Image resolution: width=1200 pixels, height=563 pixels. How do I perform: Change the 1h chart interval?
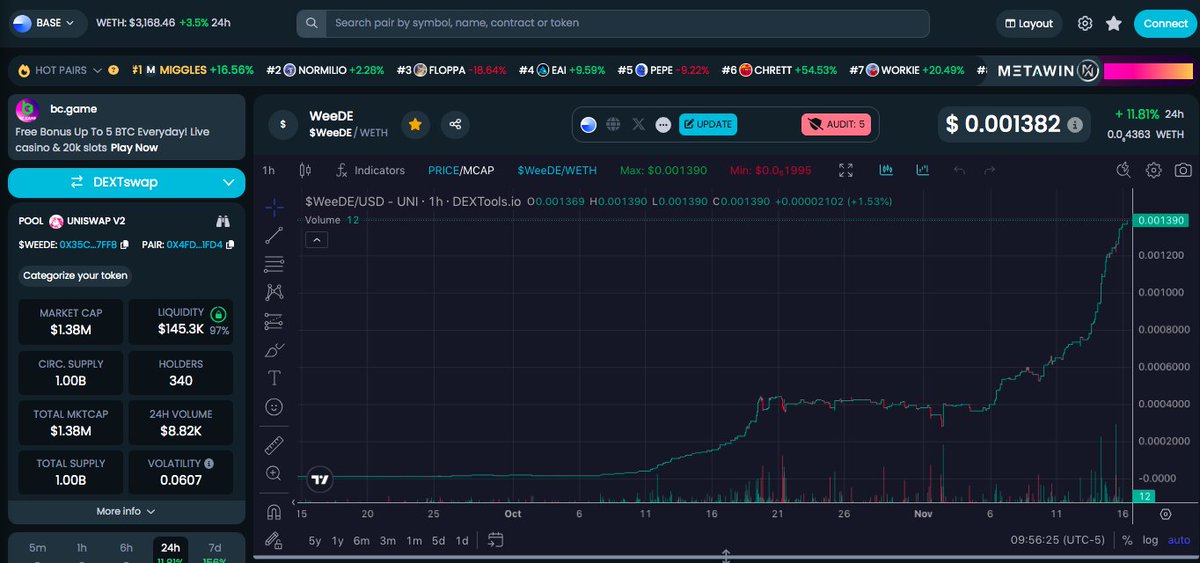[x=268, y=170]
